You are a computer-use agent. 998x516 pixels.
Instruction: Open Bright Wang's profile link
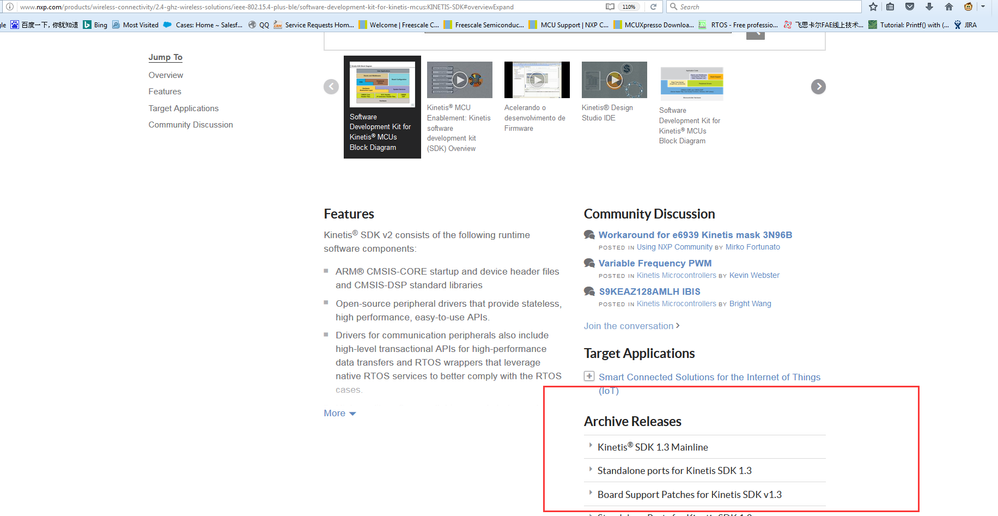tap(750, 304)
